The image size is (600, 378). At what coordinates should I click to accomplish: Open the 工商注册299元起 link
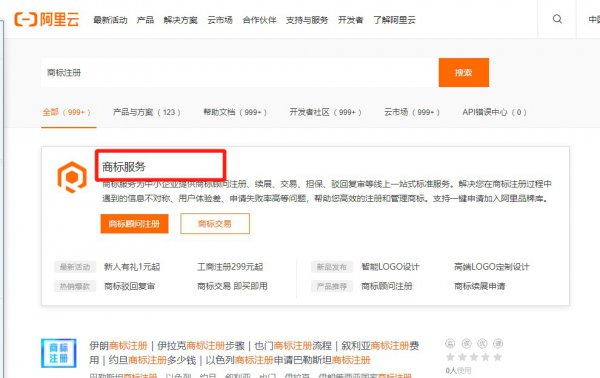point(230,267)
